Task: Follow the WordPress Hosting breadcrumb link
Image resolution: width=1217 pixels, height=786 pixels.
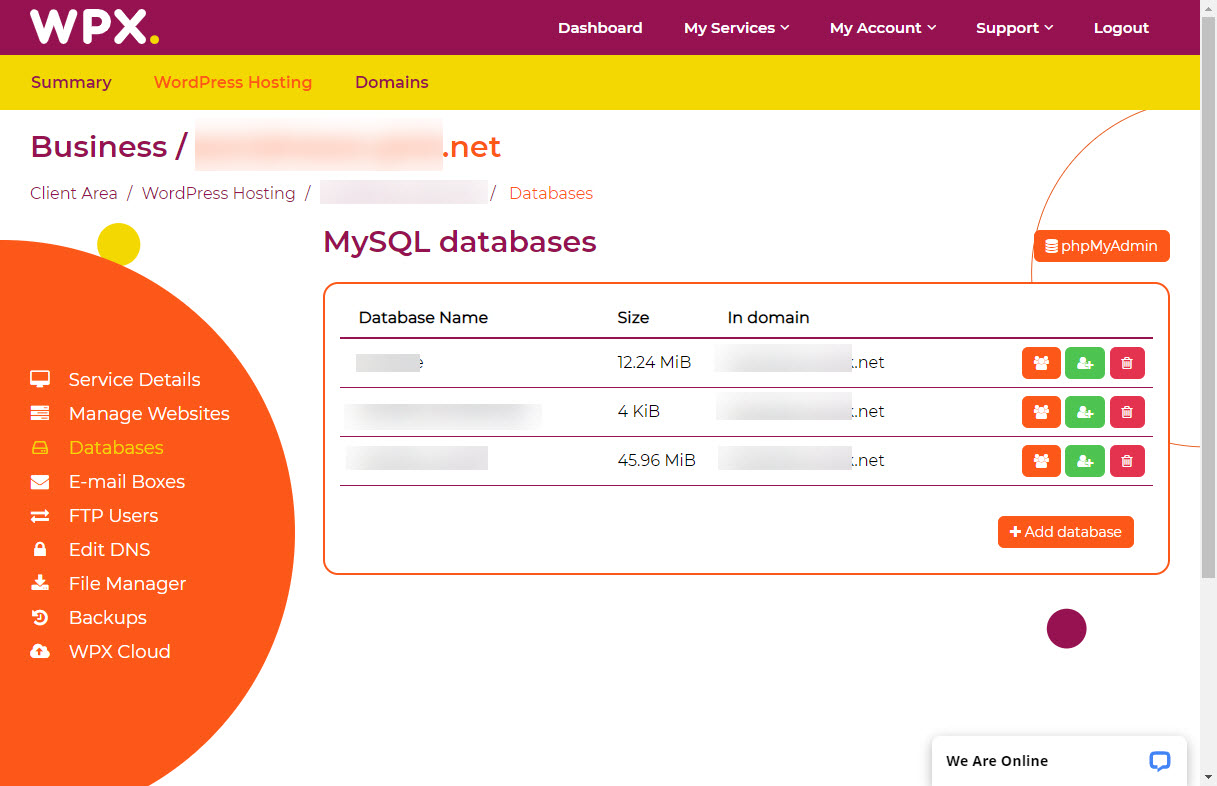Action: point(219,193)
